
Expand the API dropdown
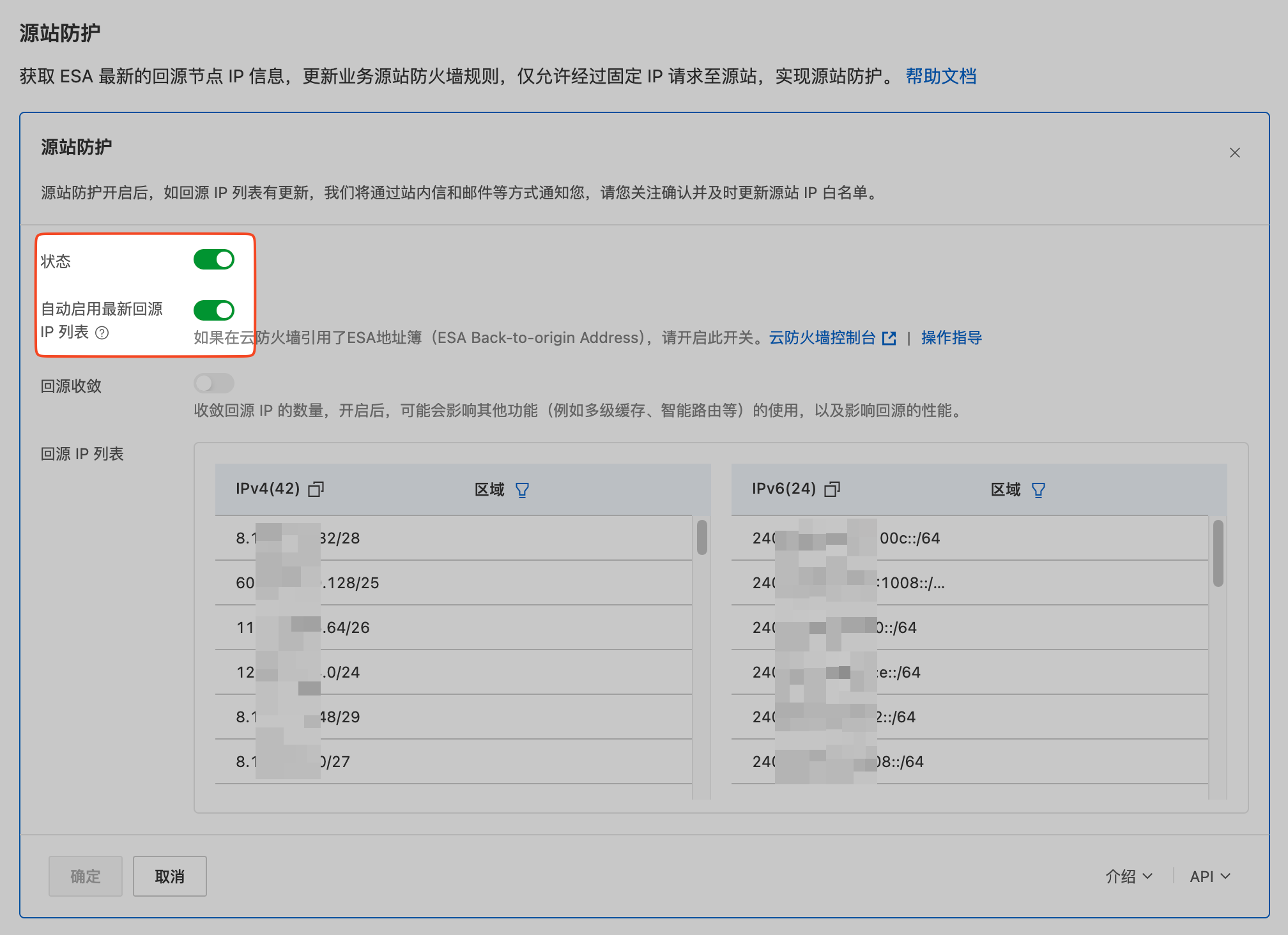1209,876
